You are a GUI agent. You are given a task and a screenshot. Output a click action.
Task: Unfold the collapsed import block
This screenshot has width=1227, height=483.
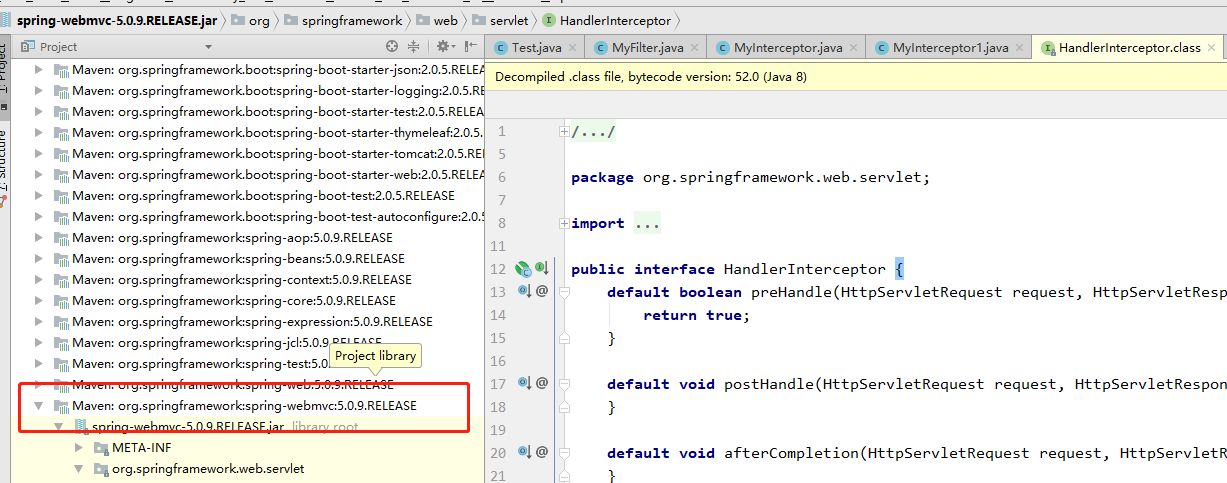coord(564,223)
